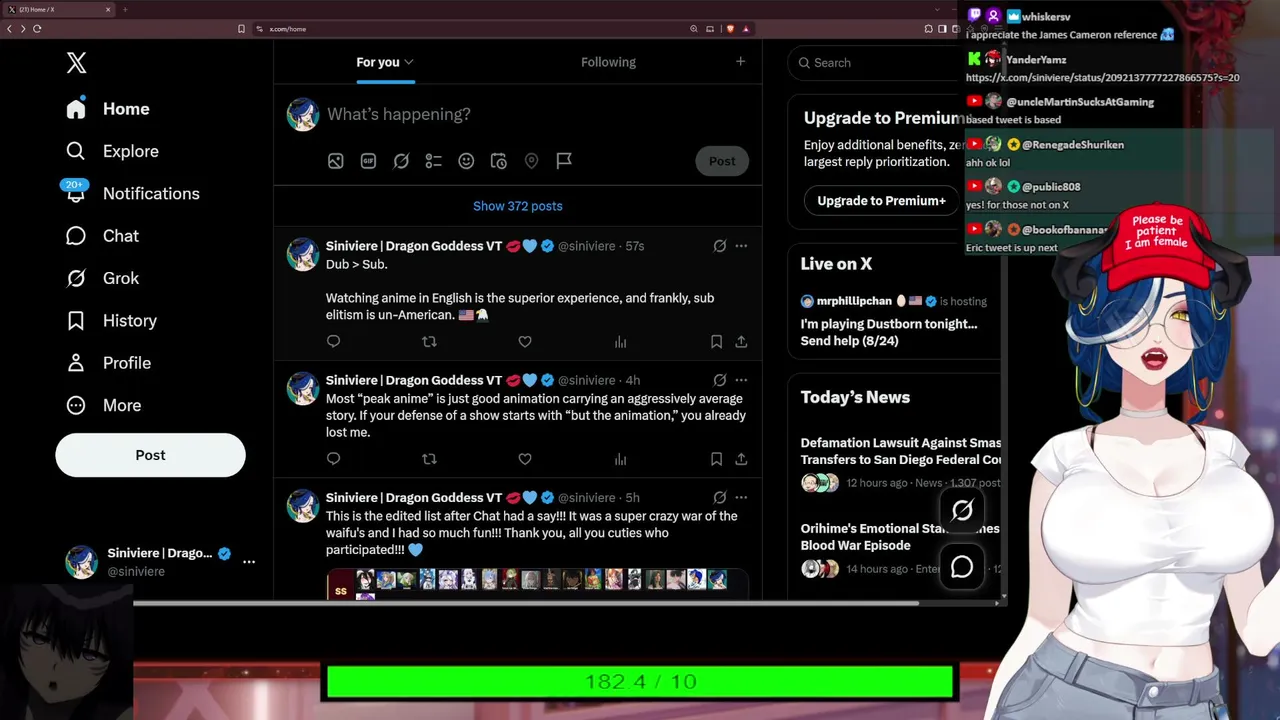Reply to the Dub > Sub post
The image size is (1280, 720).
click(x=333, y=342)
